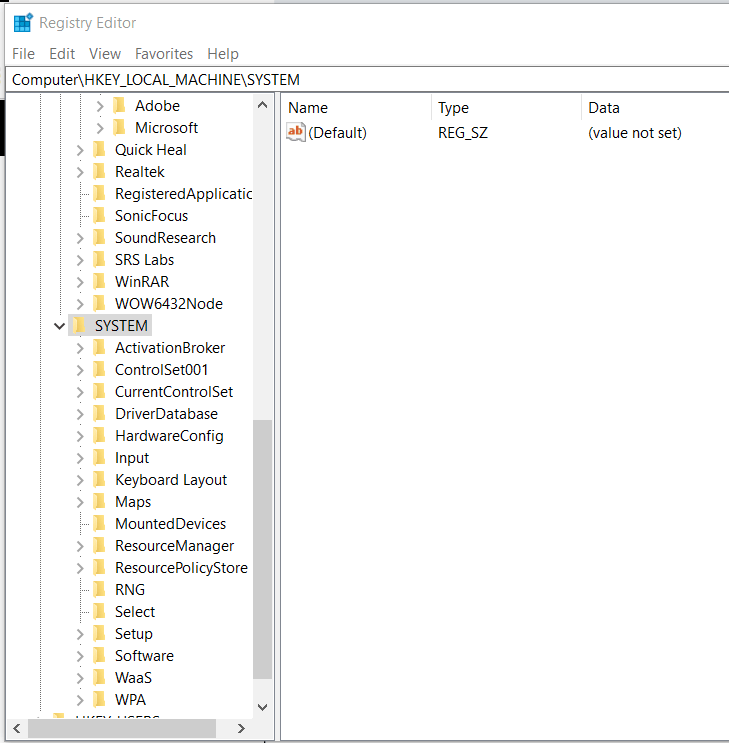Expand the CurrentControlSet key

click(x=80, y=392)
